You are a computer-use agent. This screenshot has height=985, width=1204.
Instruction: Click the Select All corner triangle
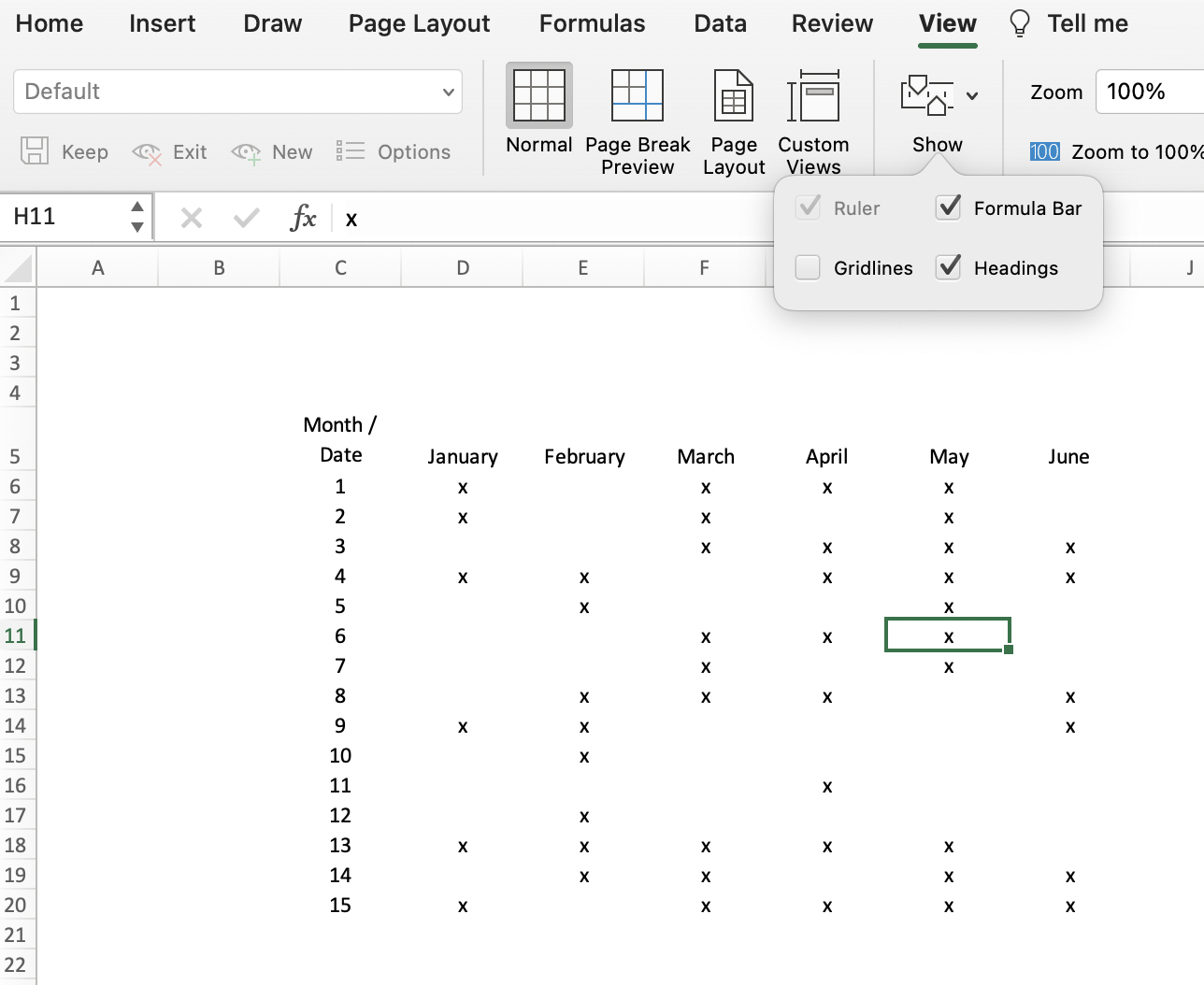(19, 268)
